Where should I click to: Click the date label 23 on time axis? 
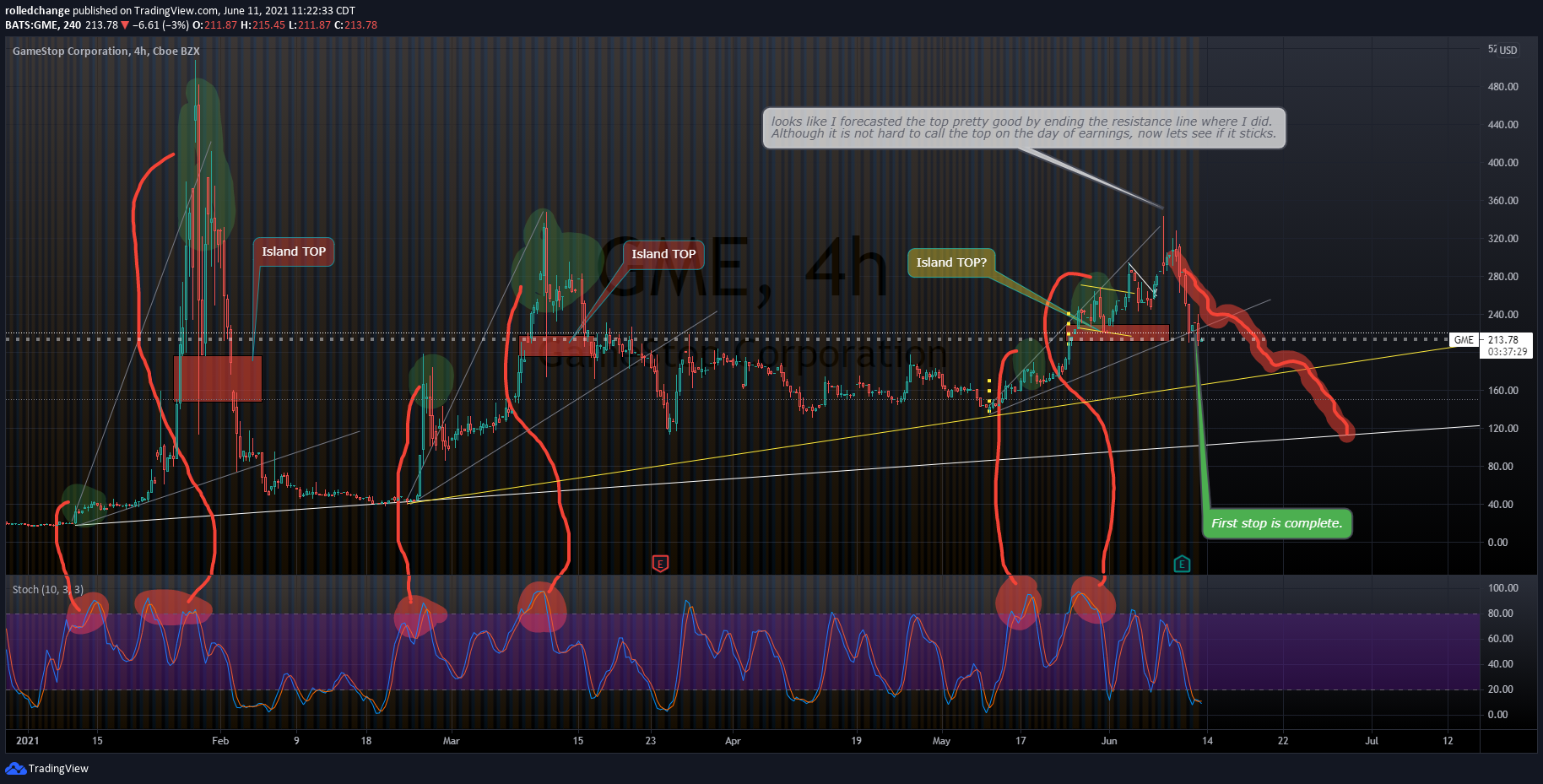point(651,741)
